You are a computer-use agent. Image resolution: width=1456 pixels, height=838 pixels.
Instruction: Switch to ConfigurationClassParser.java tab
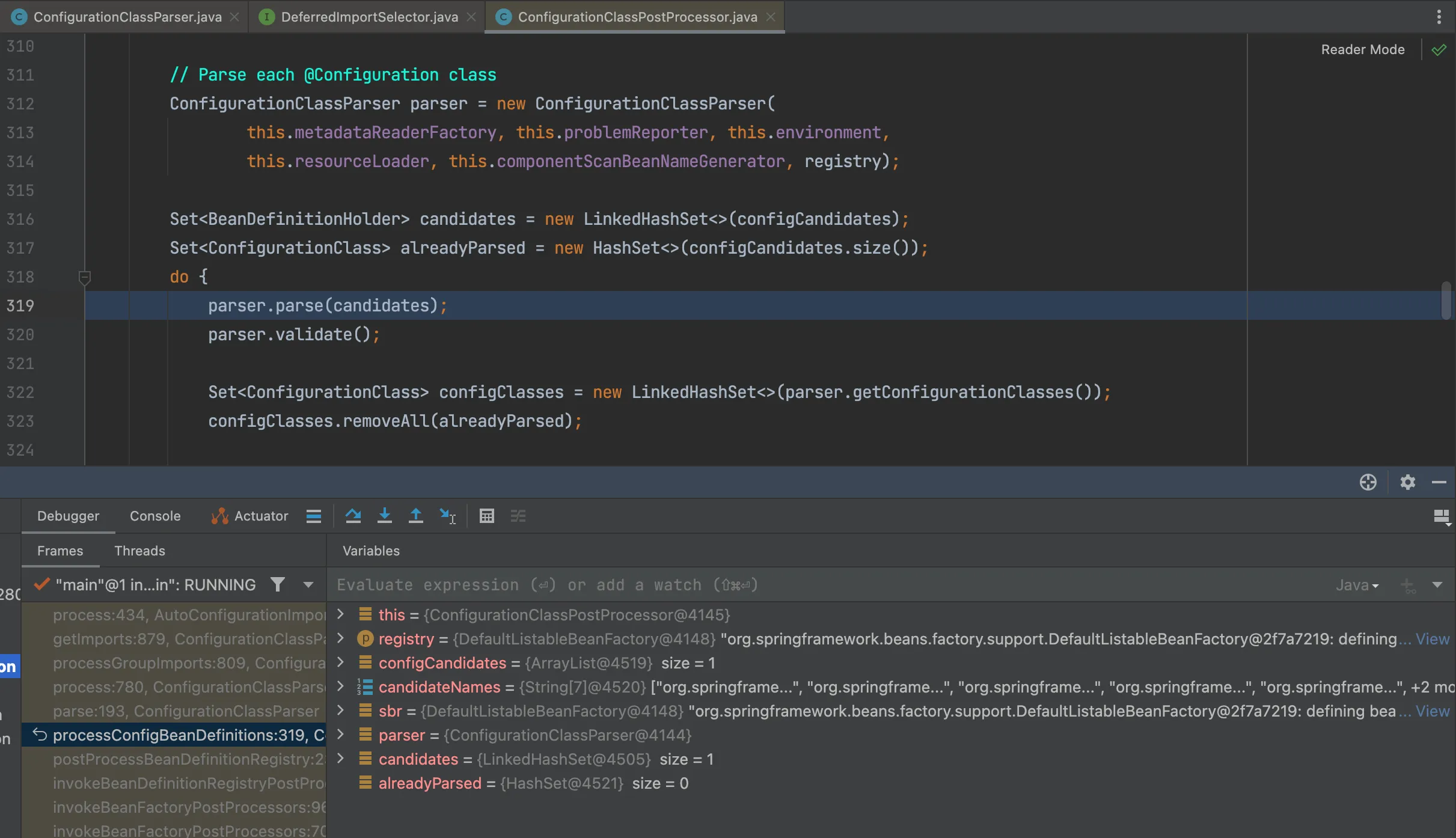[x=127, y=17]
